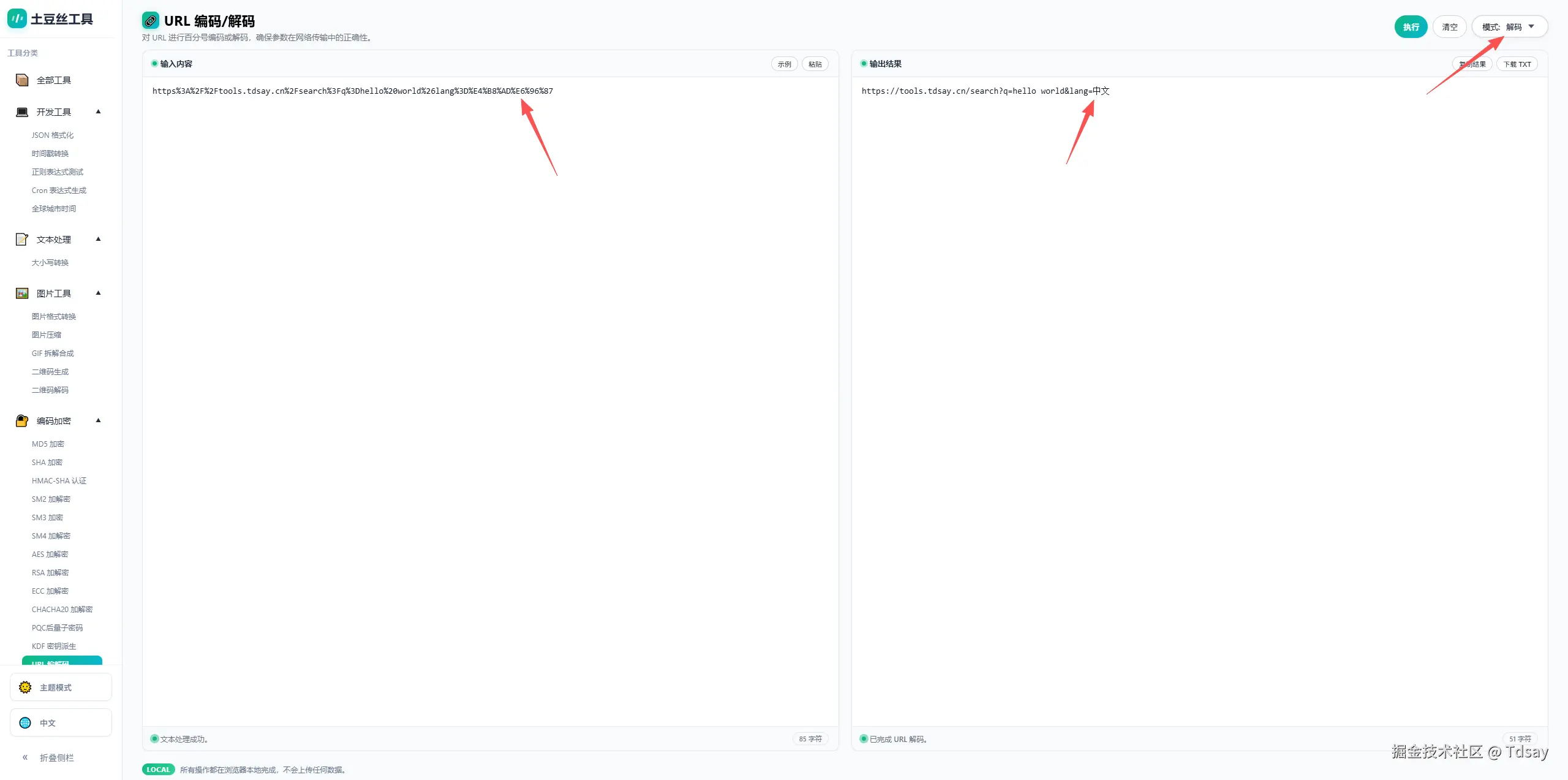This screenshot has width=1568, height=780.
Task: Click the URL 编码/解码 link icon
Action: (x=151, y=21)
